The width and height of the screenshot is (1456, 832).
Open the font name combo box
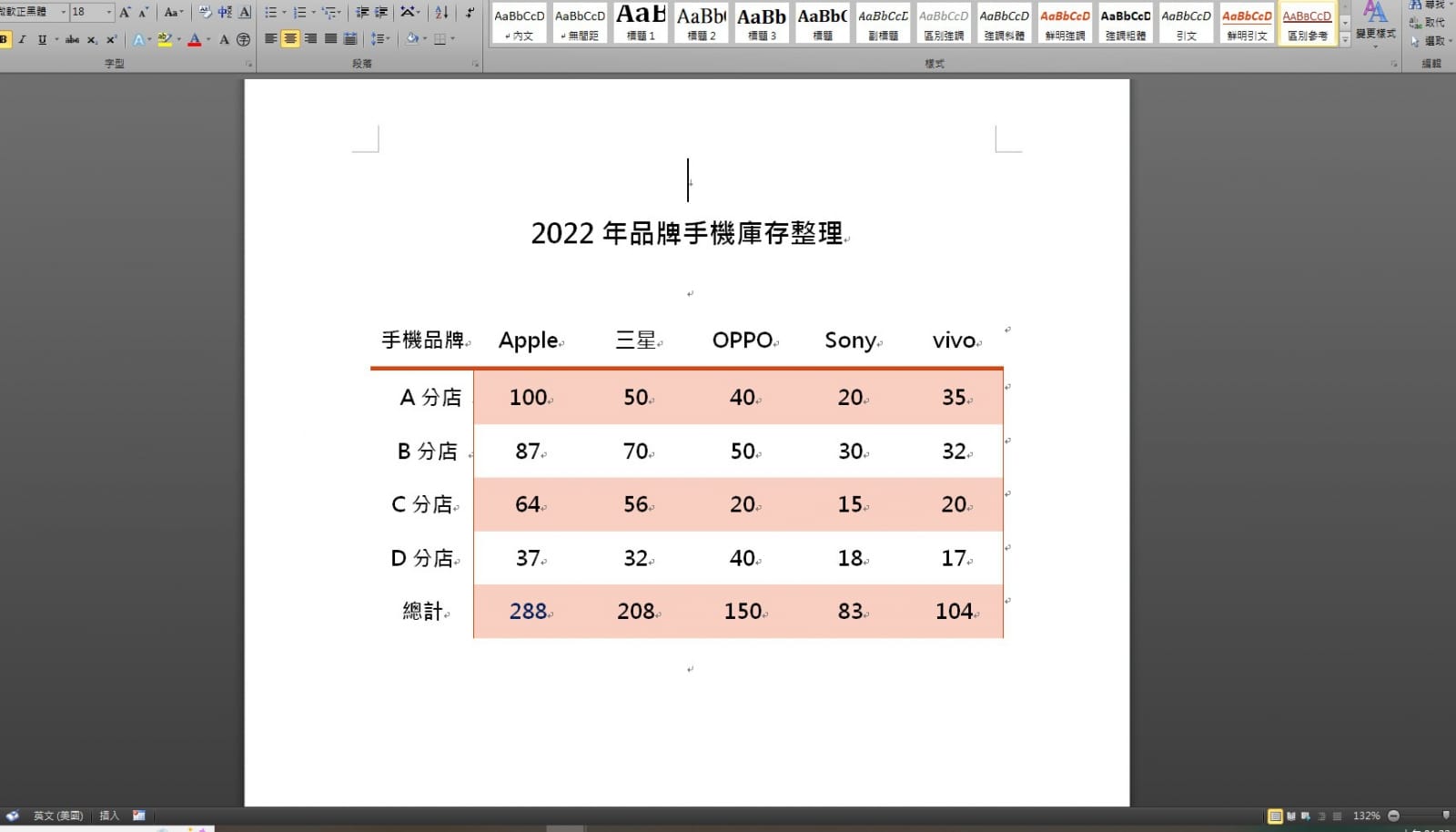(x=35, y=12)
